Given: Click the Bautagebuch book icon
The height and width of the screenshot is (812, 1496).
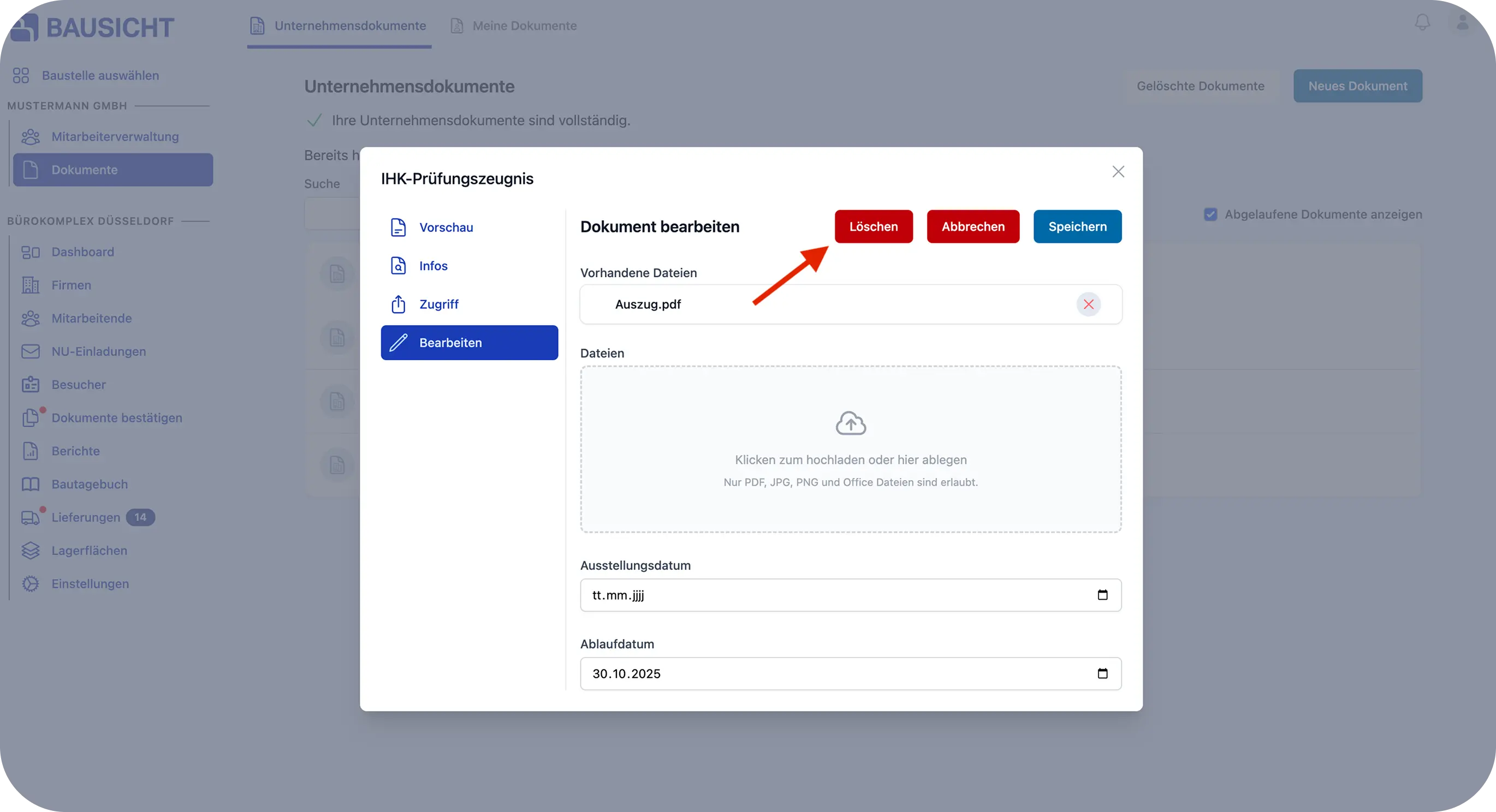Looking at the screenshot, I should click(x=31, y=483).
